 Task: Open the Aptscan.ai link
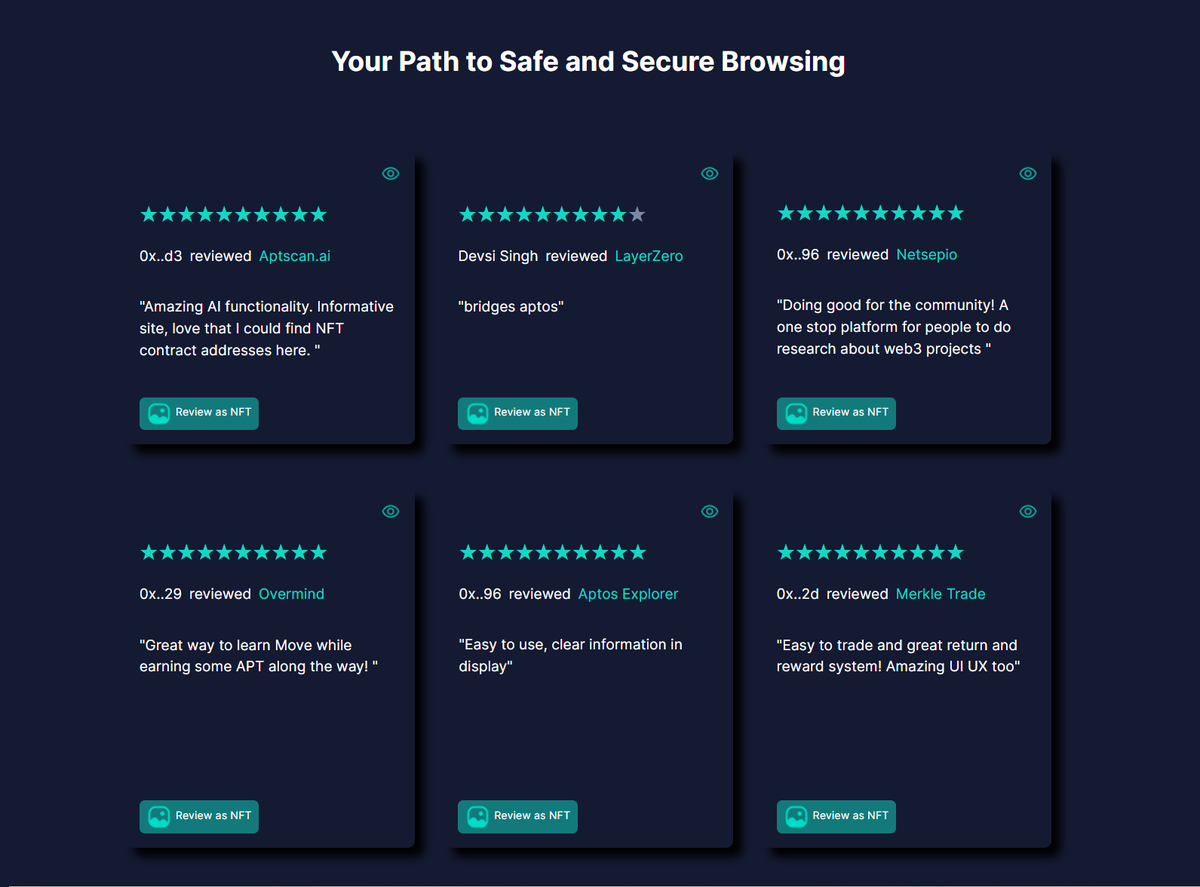pos(295,256)
